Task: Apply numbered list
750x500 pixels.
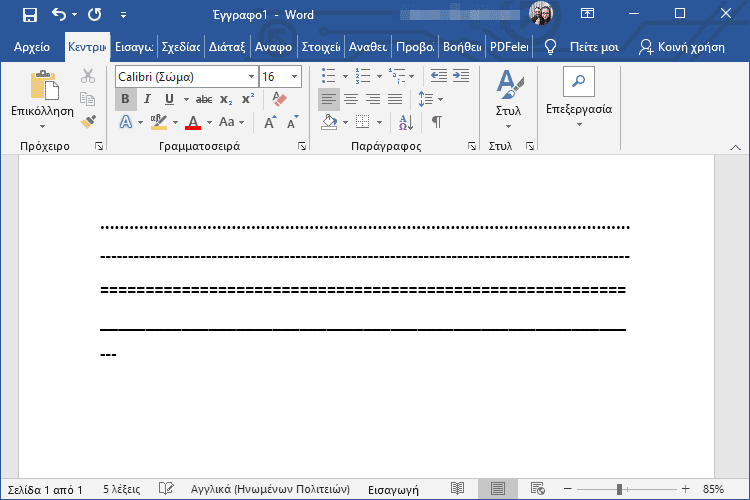Action: [x=363, y=76]
